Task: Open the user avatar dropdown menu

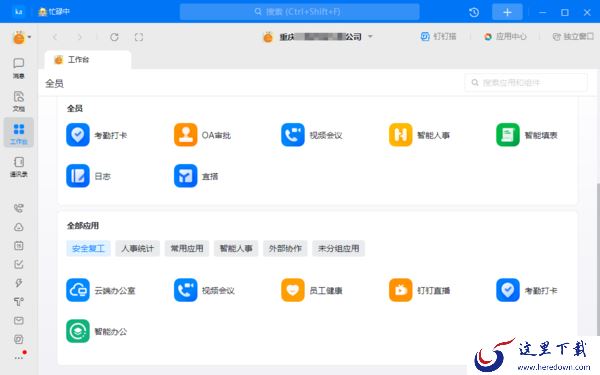Action: (21, 38)
